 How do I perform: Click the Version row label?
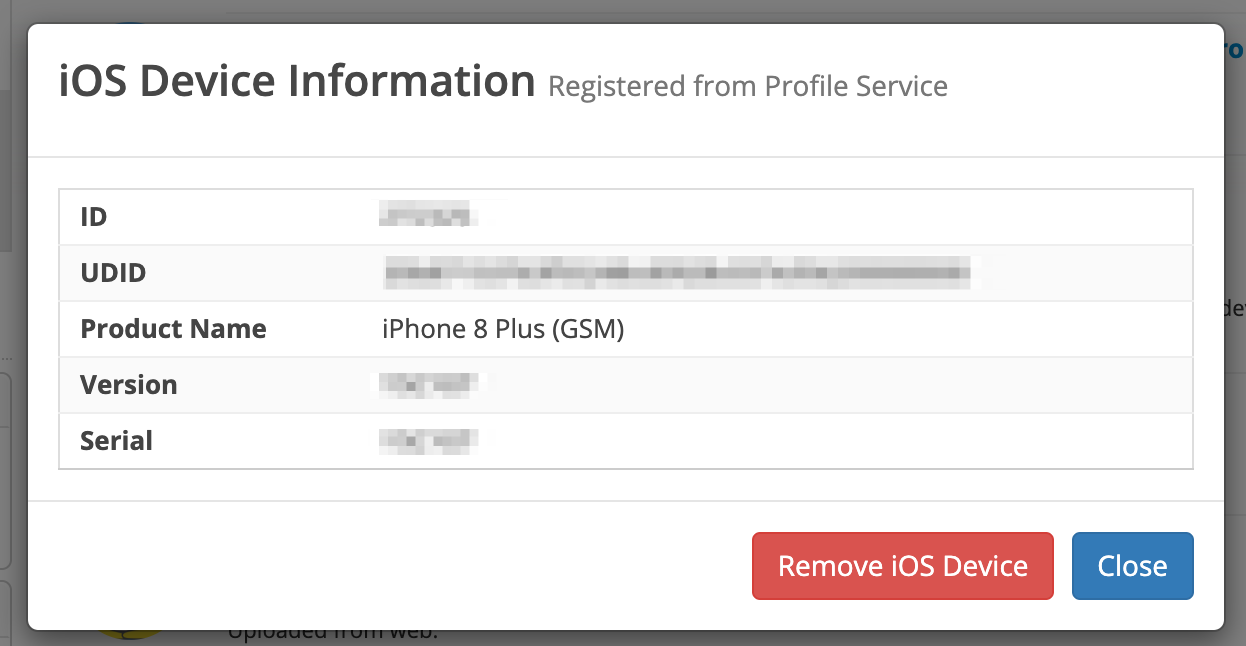[129, 384]
